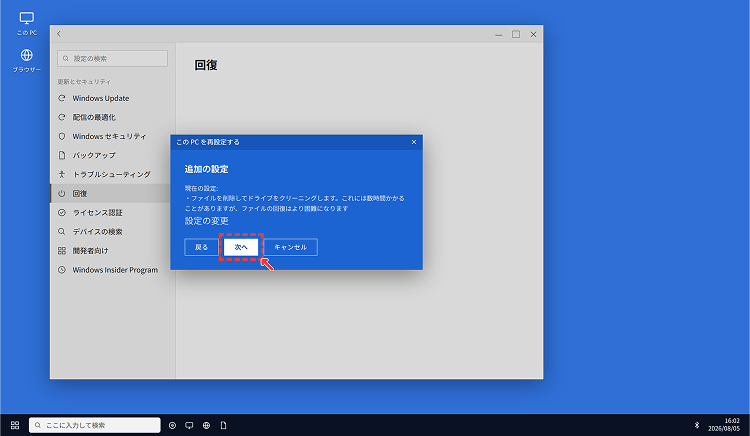Viewport: 750px width, 436px height.
Task: Click the Windows Update refresh icon
Action: 62,98
